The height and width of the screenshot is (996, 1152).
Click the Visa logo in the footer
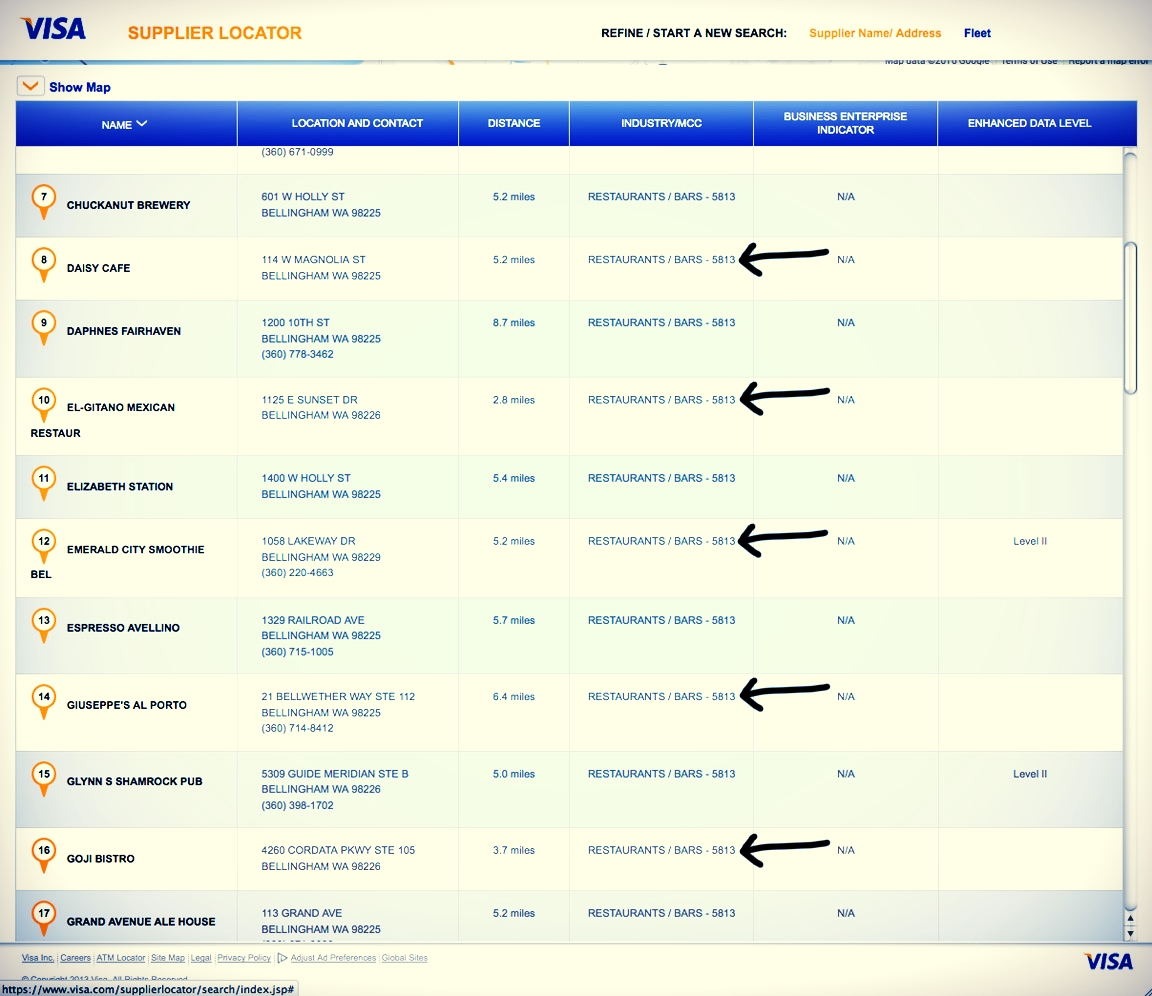pos(1109,961)
